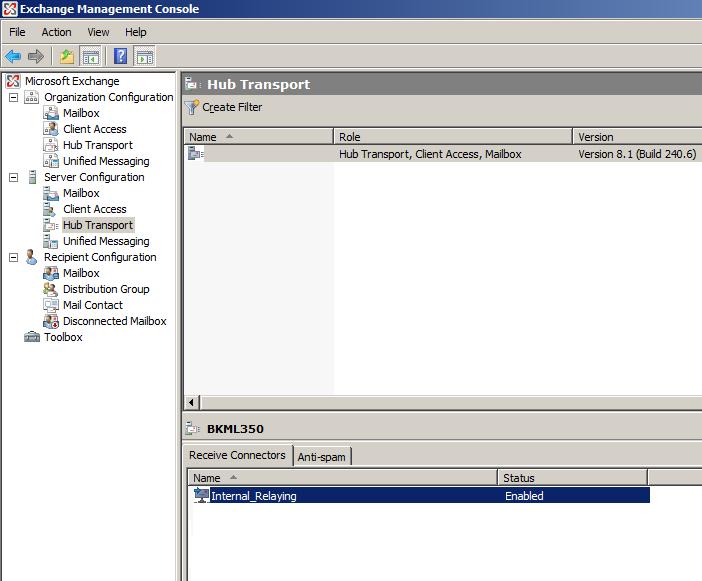
Task: Select Mailbox under Organization Configuration
Action: 81,113
